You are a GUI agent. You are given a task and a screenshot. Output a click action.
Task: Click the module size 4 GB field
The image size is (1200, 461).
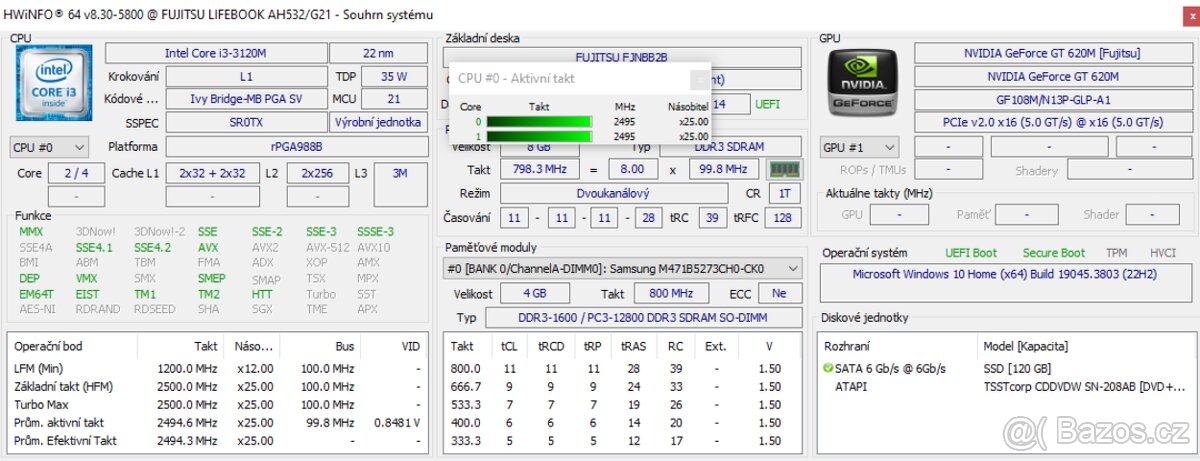point(535,294)
